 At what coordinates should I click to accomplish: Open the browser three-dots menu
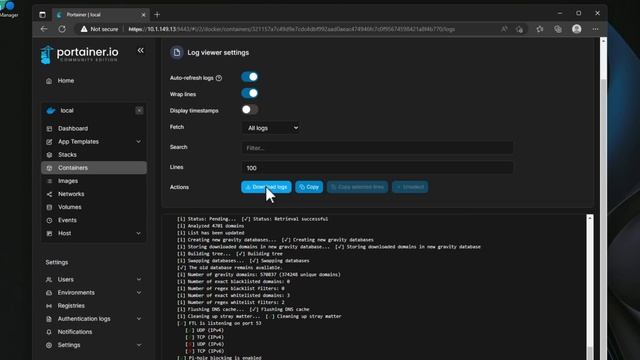[596, 29]
